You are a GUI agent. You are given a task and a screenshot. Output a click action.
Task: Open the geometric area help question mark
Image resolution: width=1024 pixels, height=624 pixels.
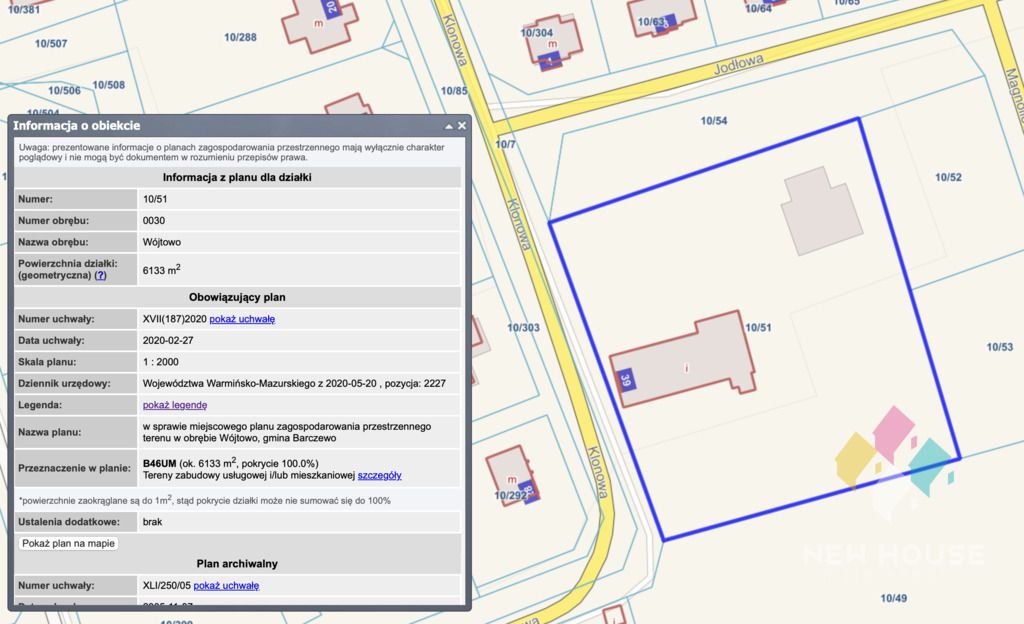(101, 275)
